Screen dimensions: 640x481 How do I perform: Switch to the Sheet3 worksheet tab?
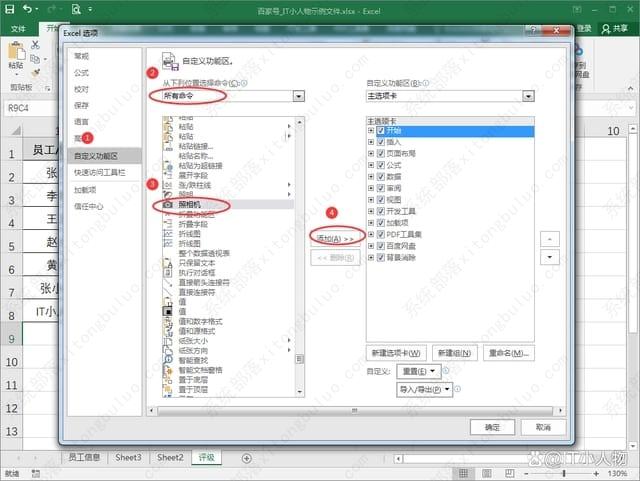point(128,457)
